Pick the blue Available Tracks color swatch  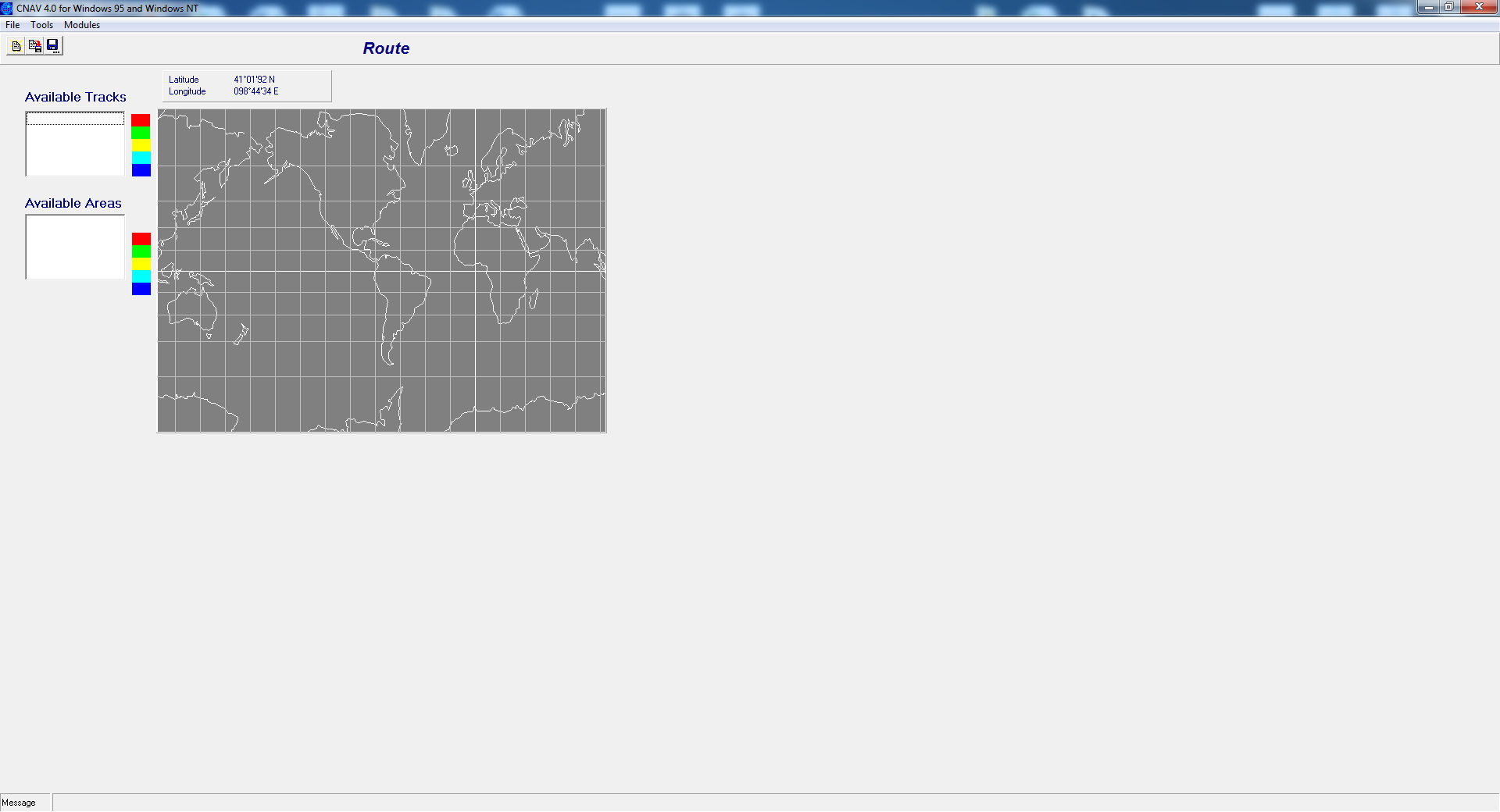click(141, 170)
